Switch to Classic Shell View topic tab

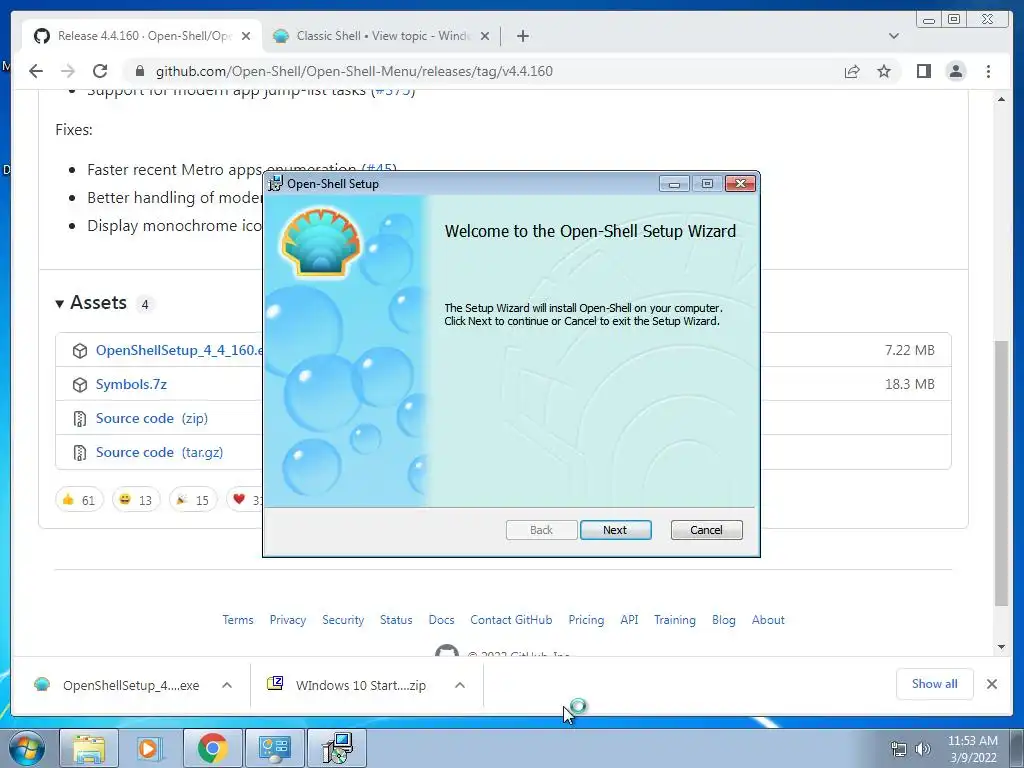pos(383,36)
